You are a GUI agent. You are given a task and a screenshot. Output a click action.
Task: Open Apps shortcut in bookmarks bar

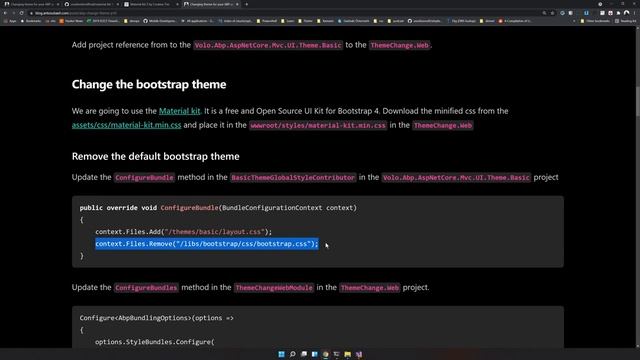[10, 21]
